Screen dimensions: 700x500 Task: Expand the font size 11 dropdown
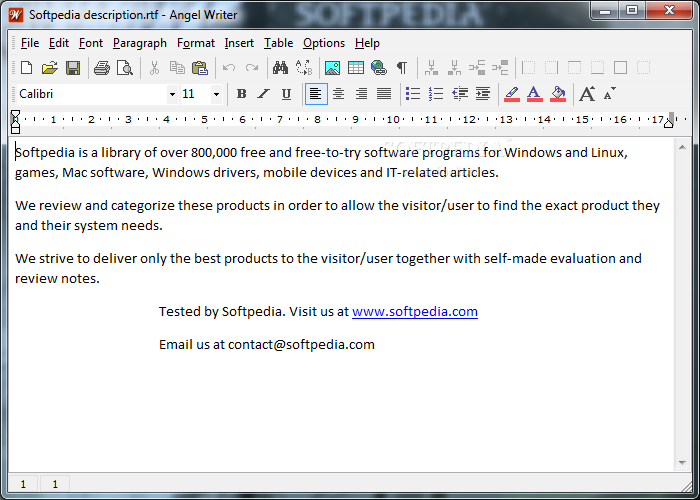click(216, 94)
